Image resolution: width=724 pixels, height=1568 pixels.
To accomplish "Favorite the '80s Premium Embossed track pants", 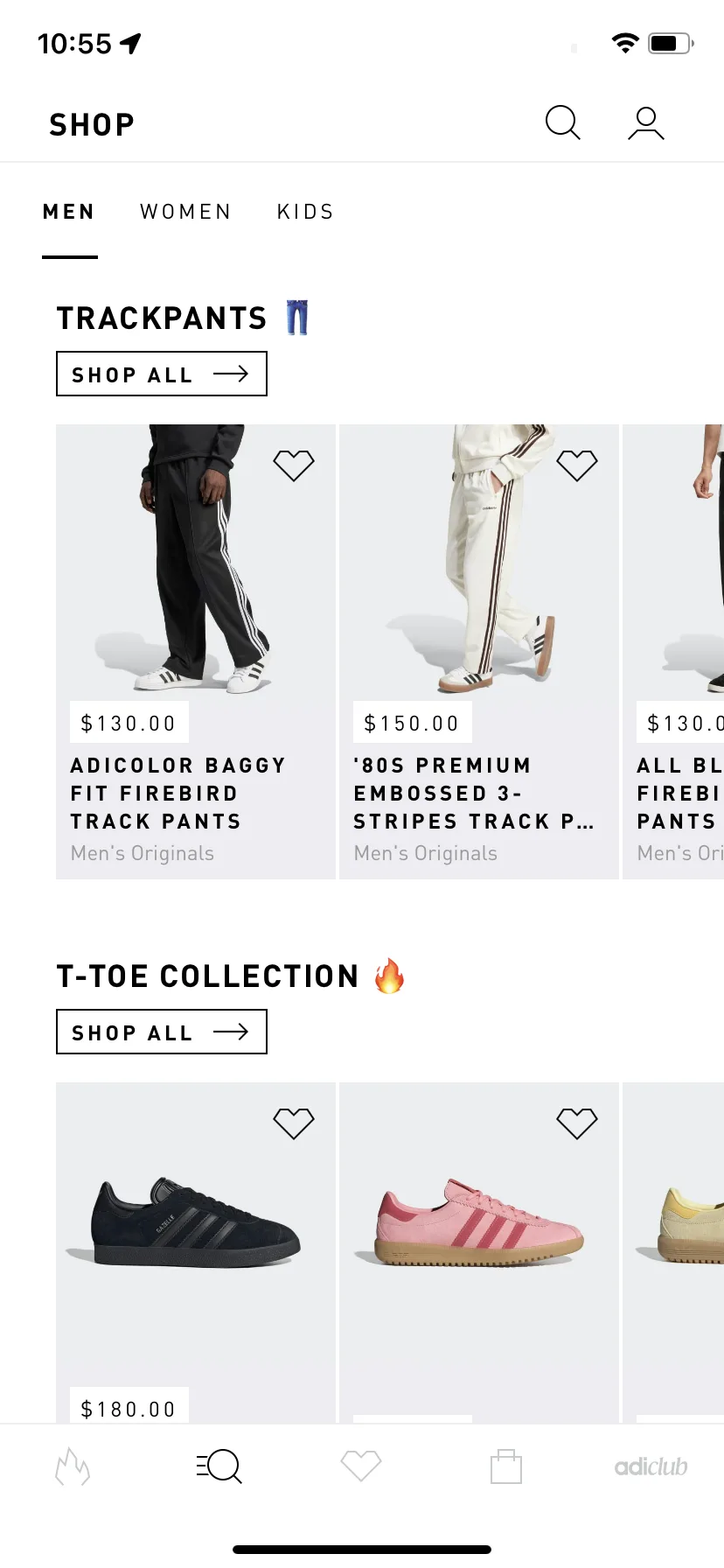I will click(x=577, y=465).
